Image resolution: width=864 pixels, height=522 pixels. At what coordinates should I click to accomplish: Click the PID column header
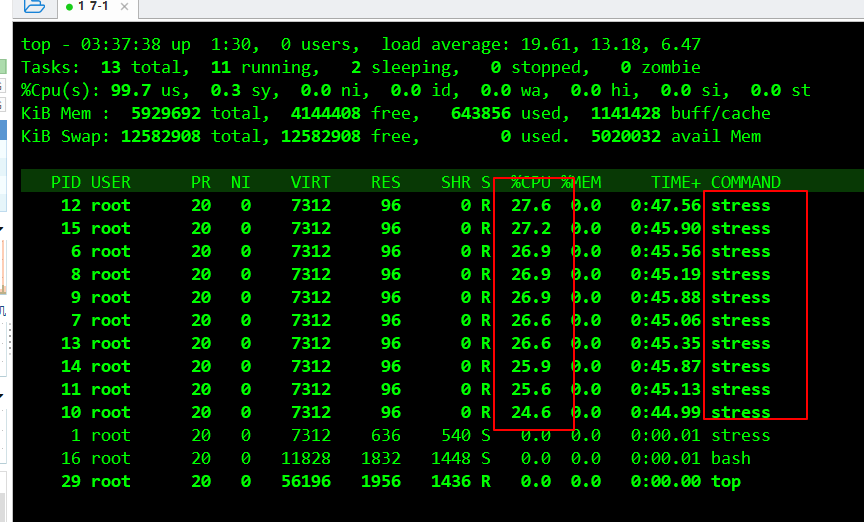coord(66,182)
